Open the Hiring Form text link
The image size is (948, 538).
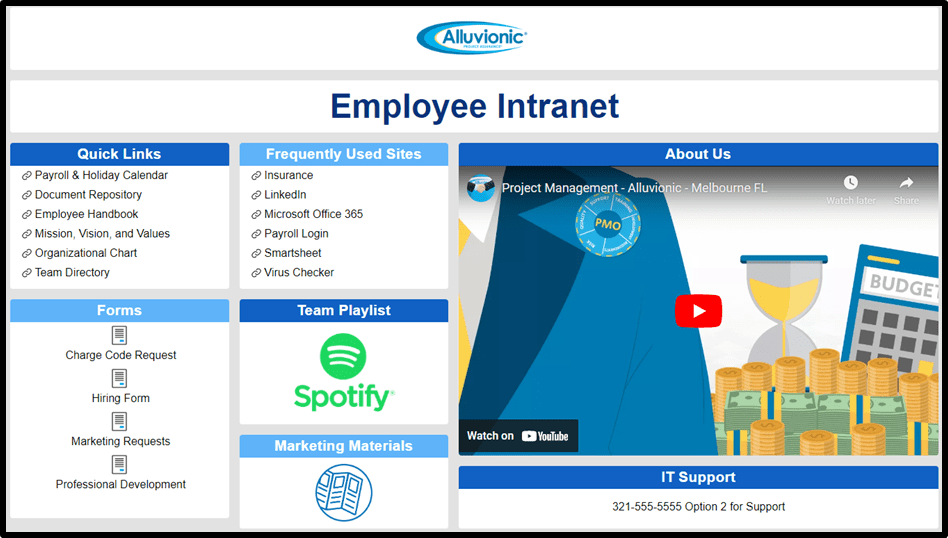tap(120, 398)
